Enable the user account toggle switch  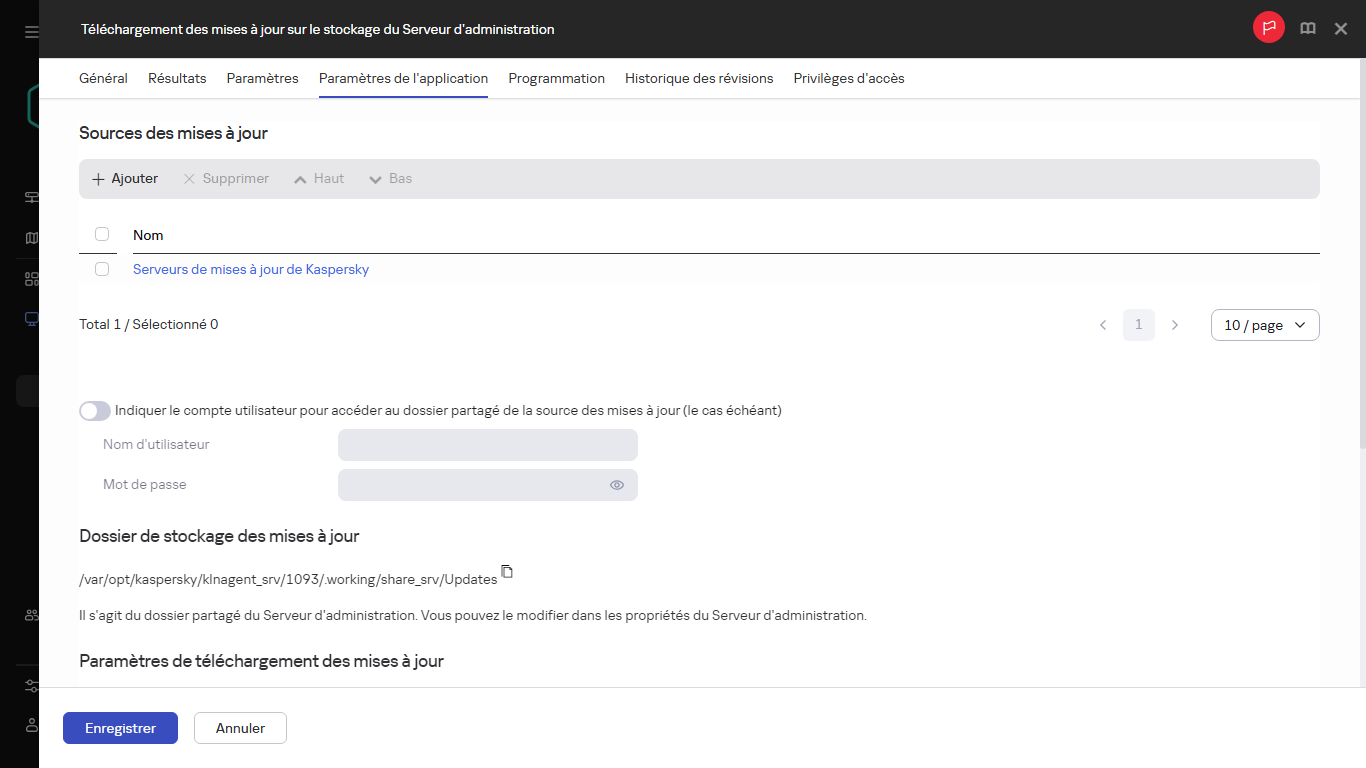[x=95, y=411]
